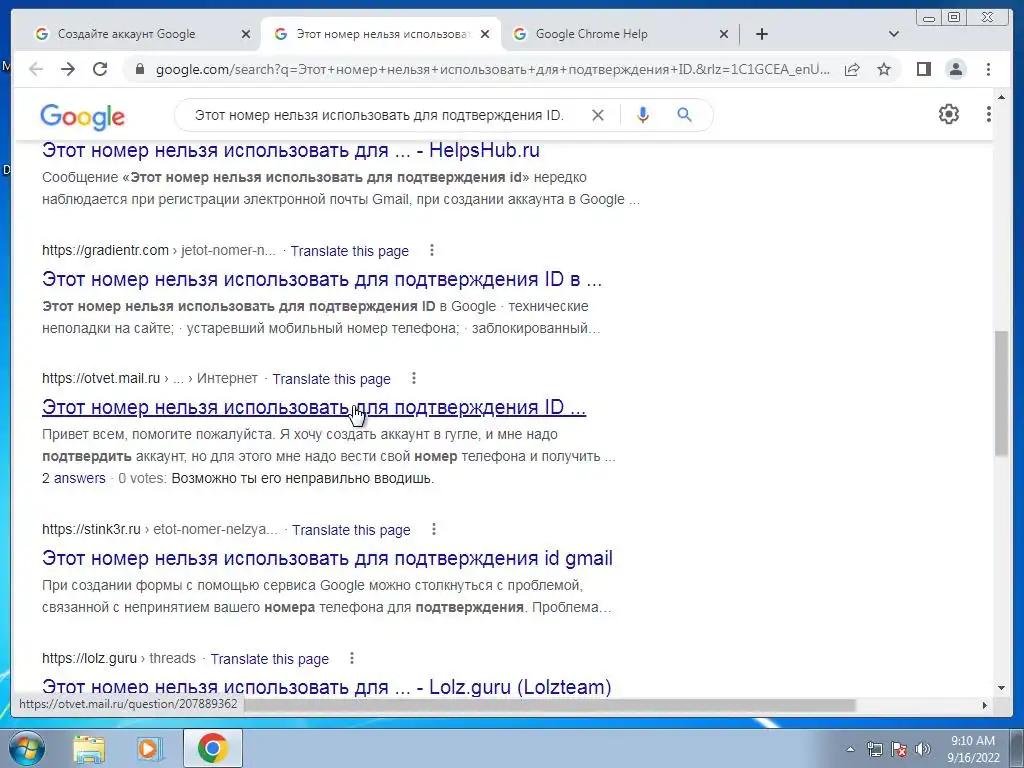Open Chrome side panel icon
This screenshot has width=1024, height=768.
point(923,69)
